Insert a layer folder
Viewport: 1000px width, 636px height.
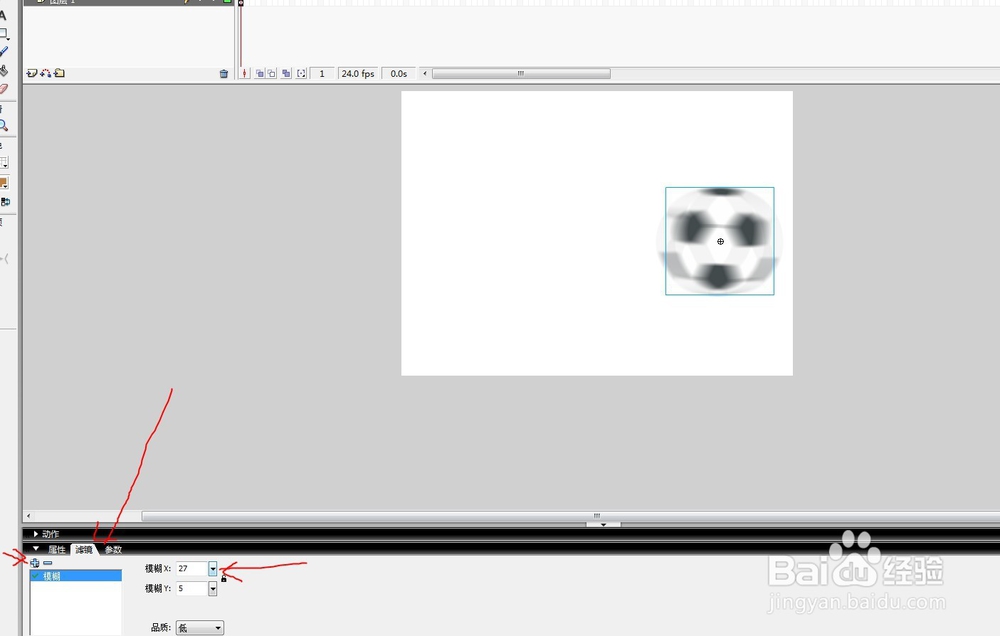point(59,73)
